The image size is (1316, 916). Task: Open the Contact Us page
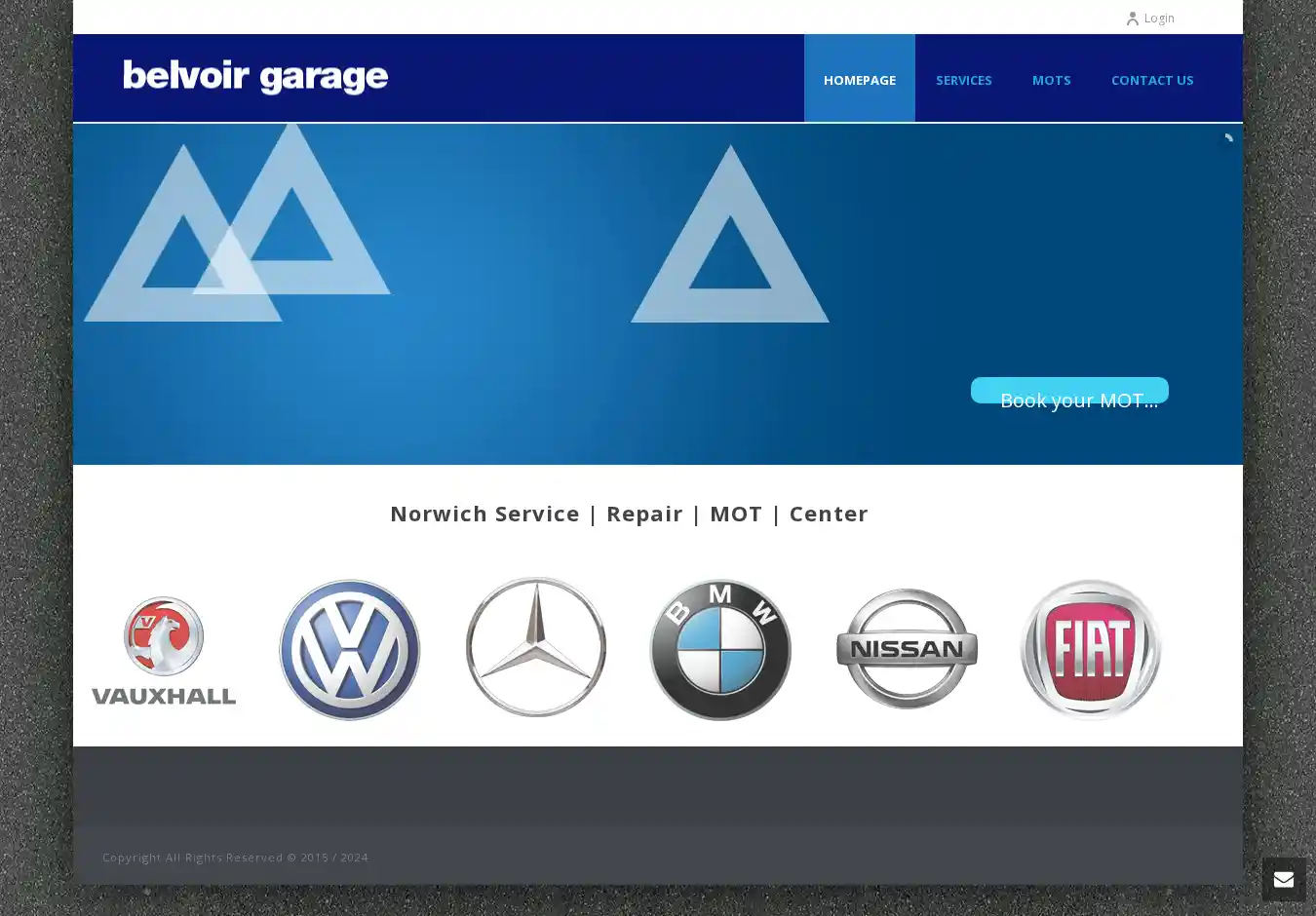1151,80
